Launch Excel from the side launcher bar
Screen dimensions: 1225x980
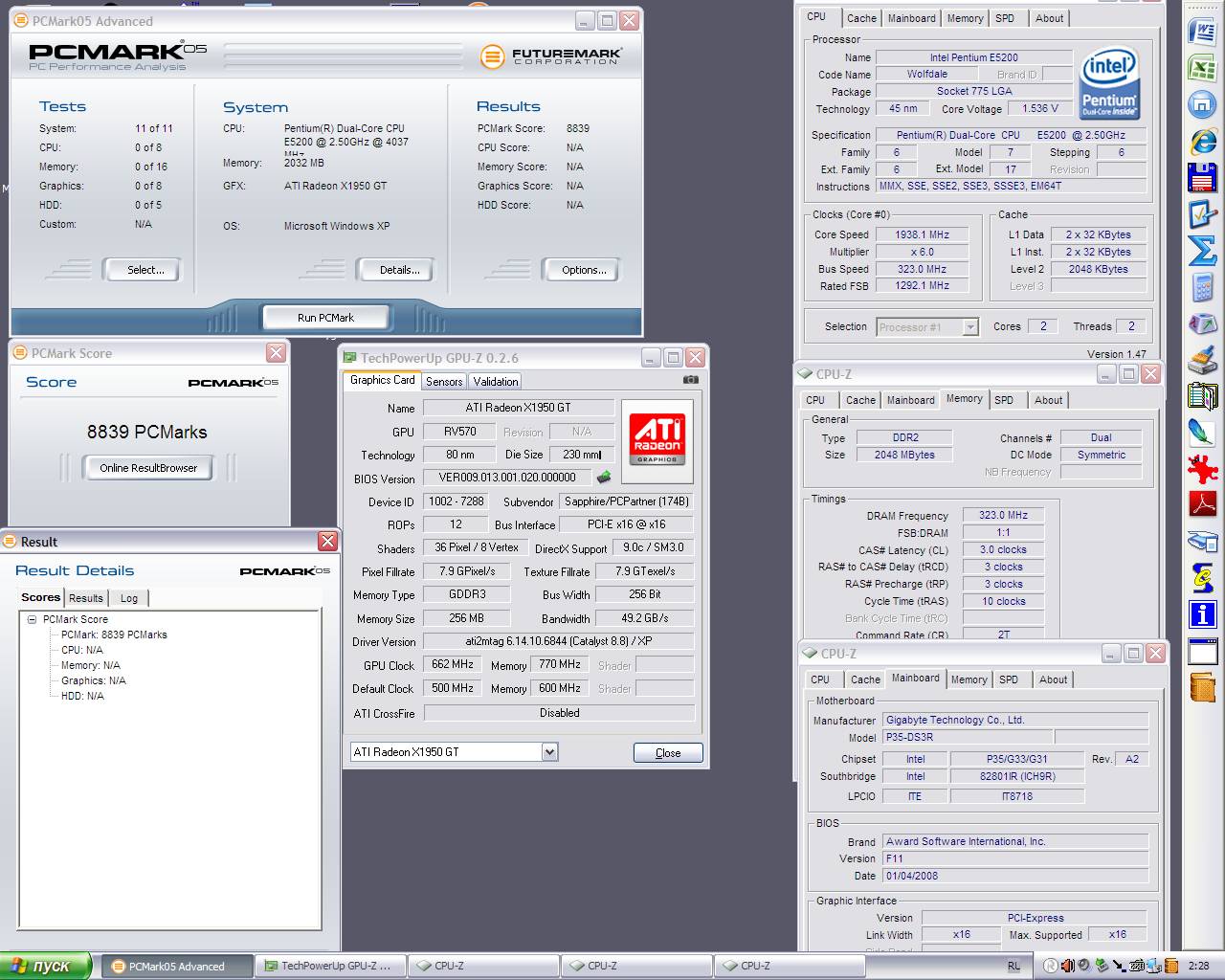coord(1202,68)
